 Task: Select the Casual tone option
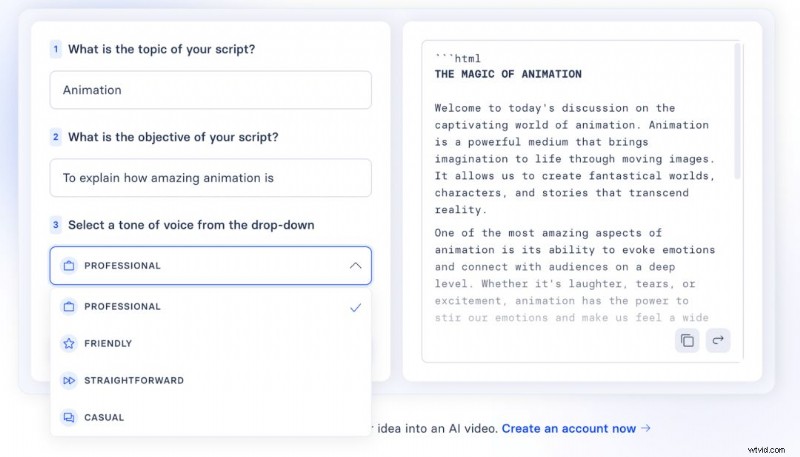(x=211, y=417)
